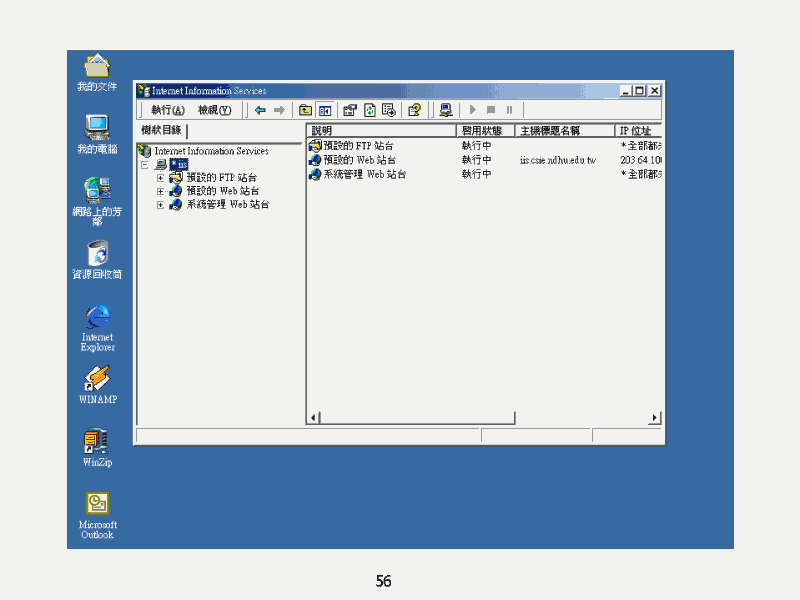Toggle the show/hide console tree icon
The image size is (800, 600).
pos(325,110)
